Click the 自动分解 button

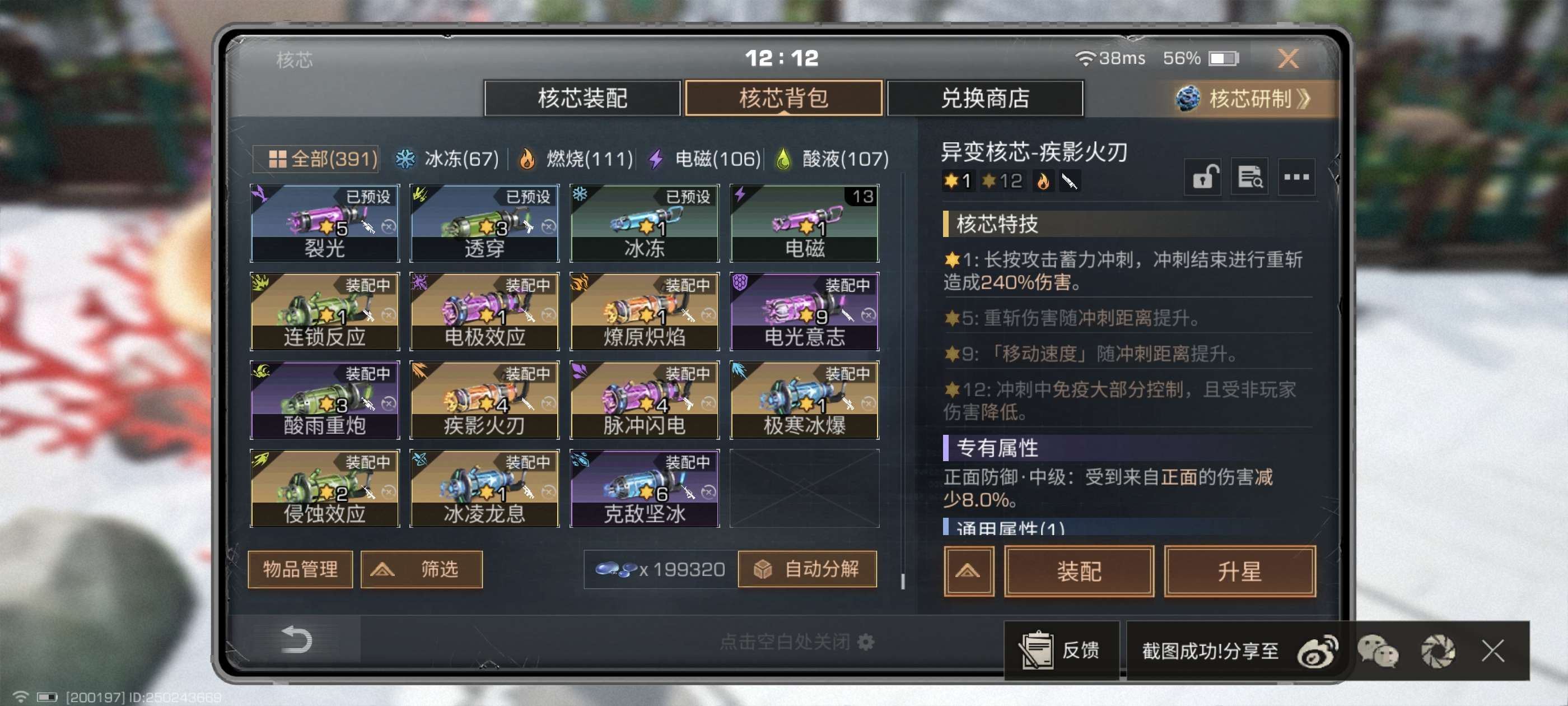807,569
